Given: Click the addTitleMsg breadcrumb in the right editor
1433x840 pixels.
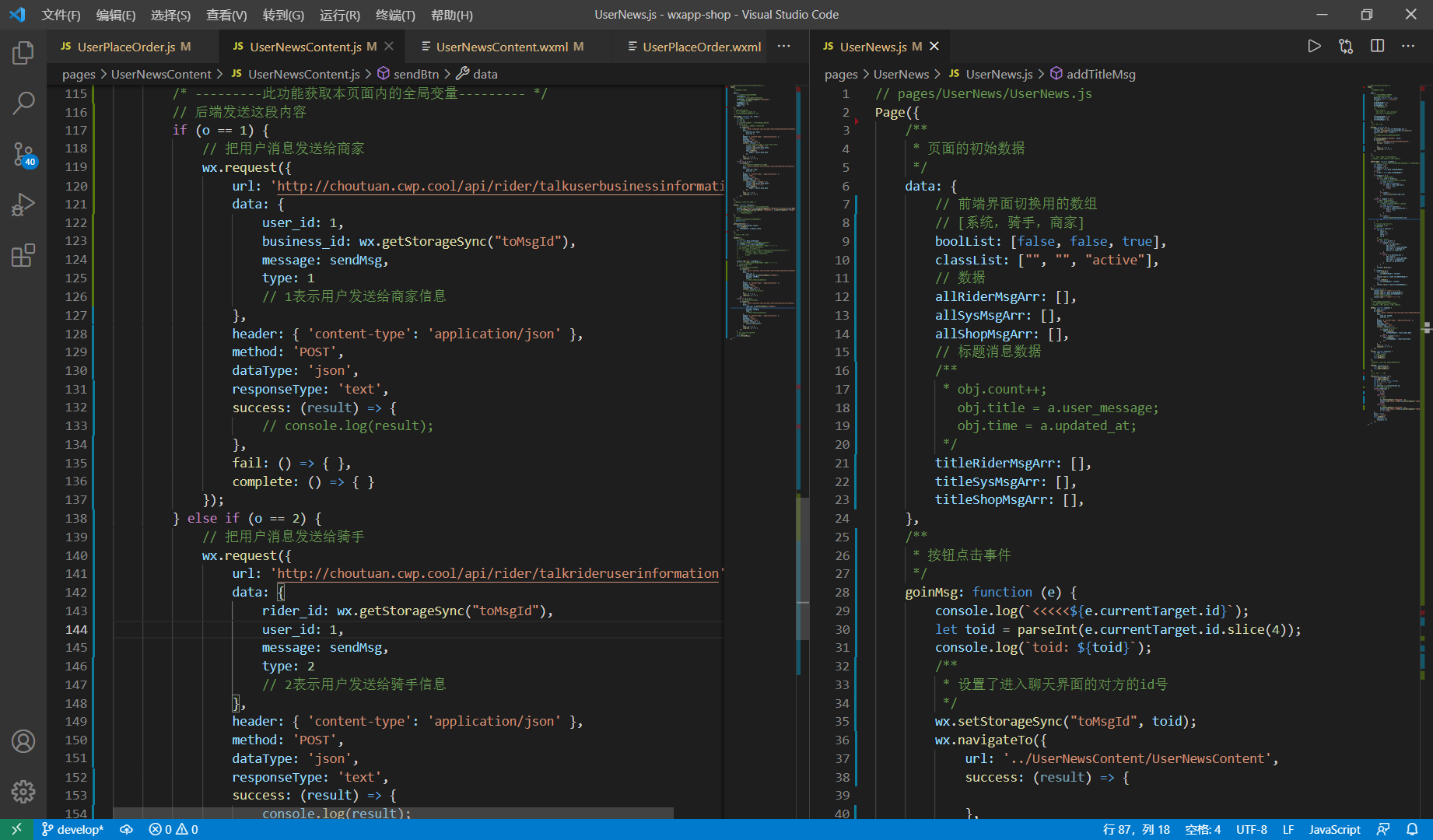Looking at the screenshot, I should point(1092,75).
